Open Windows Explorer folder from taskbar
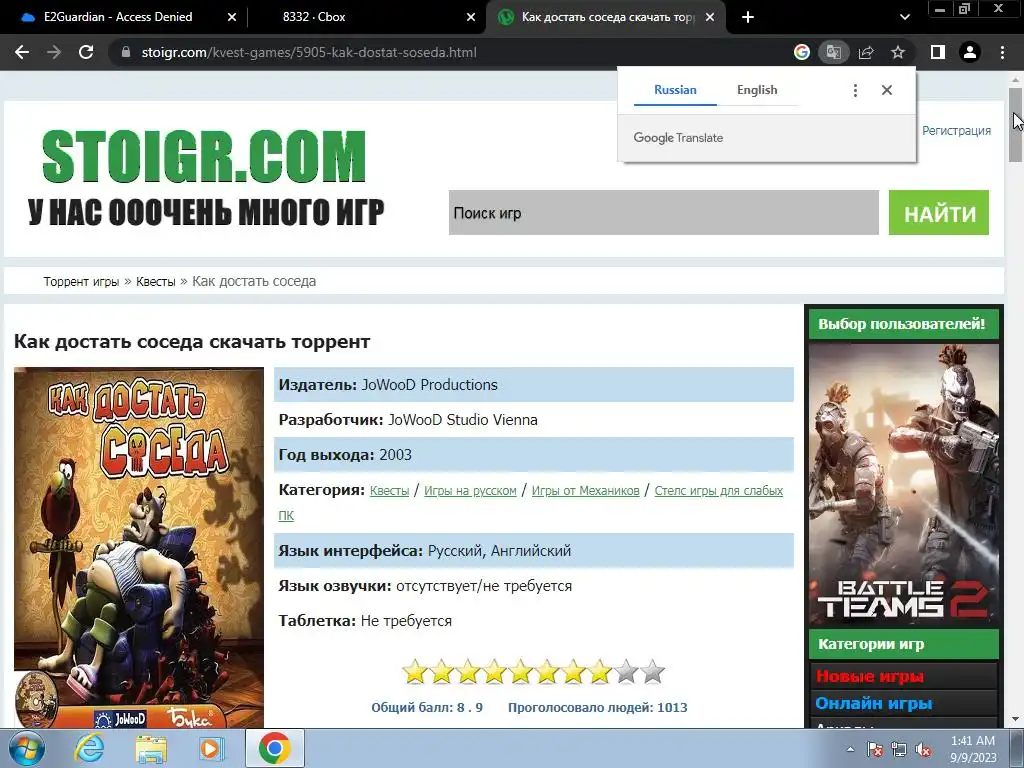This screenshot has width=1024, height=768. 151,748
